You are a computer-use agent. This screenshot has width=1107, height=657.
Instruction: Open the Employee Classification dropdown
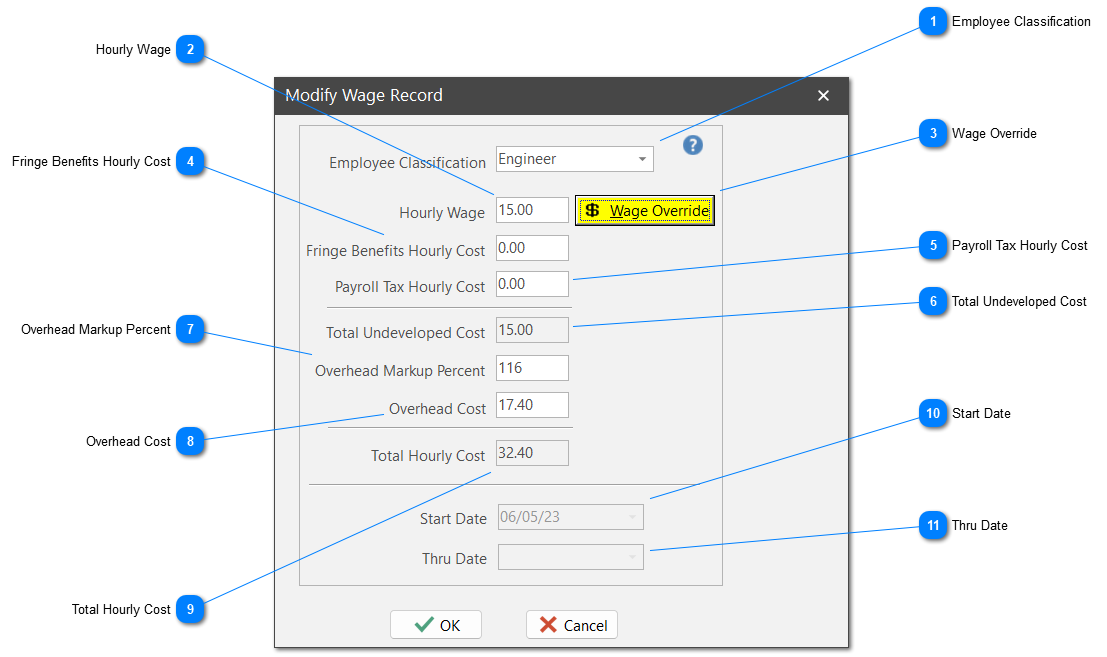pyautogui.click(x=641, y=159)
